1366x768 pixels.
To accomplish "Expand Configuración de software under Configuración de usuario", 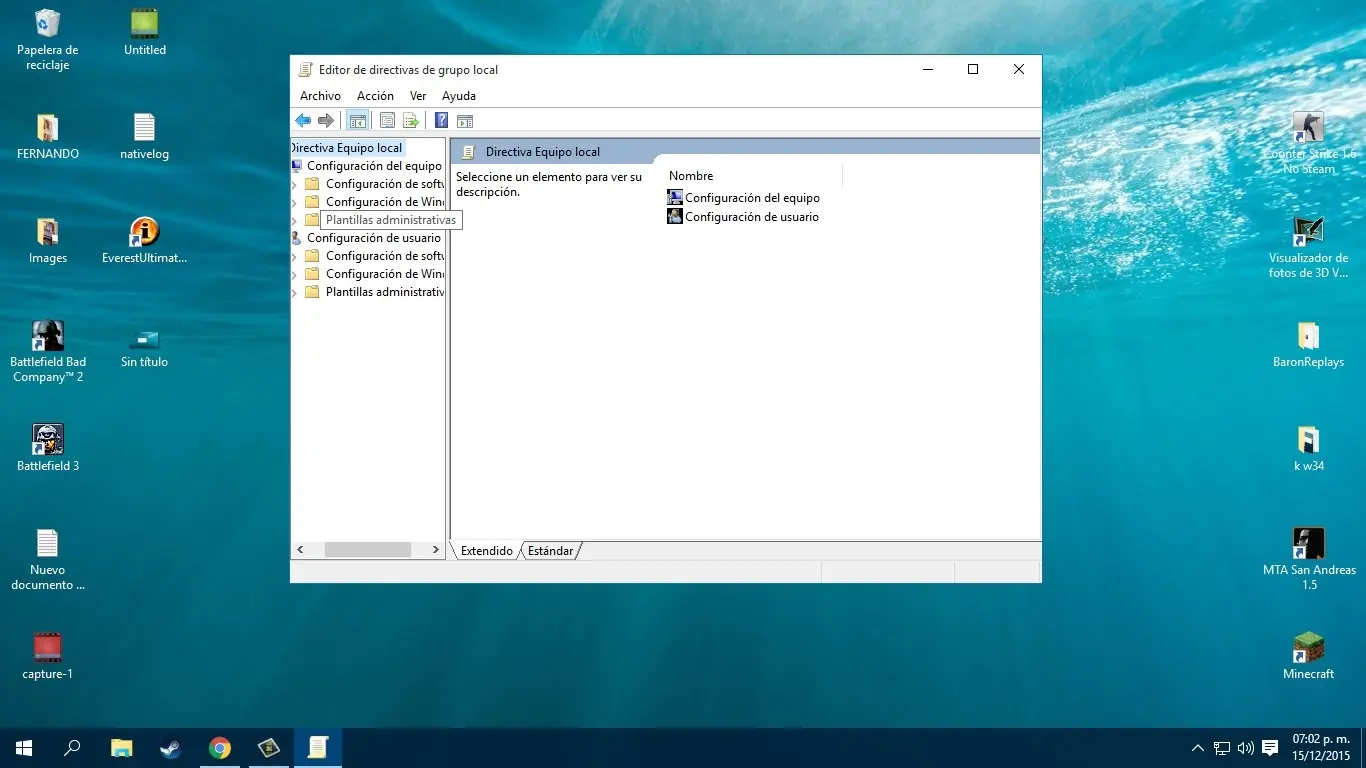I will [x=295, y=256].
